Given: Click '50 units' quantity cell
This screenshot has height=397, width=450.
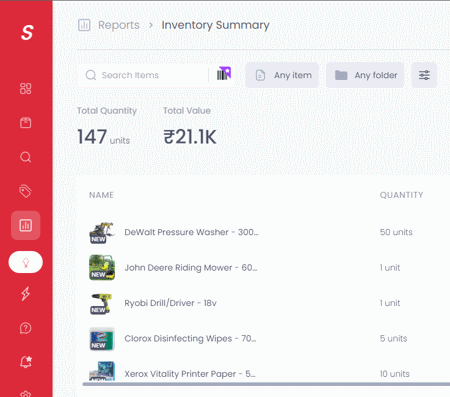Looking at the screenshot, I should tap(396, 232).
